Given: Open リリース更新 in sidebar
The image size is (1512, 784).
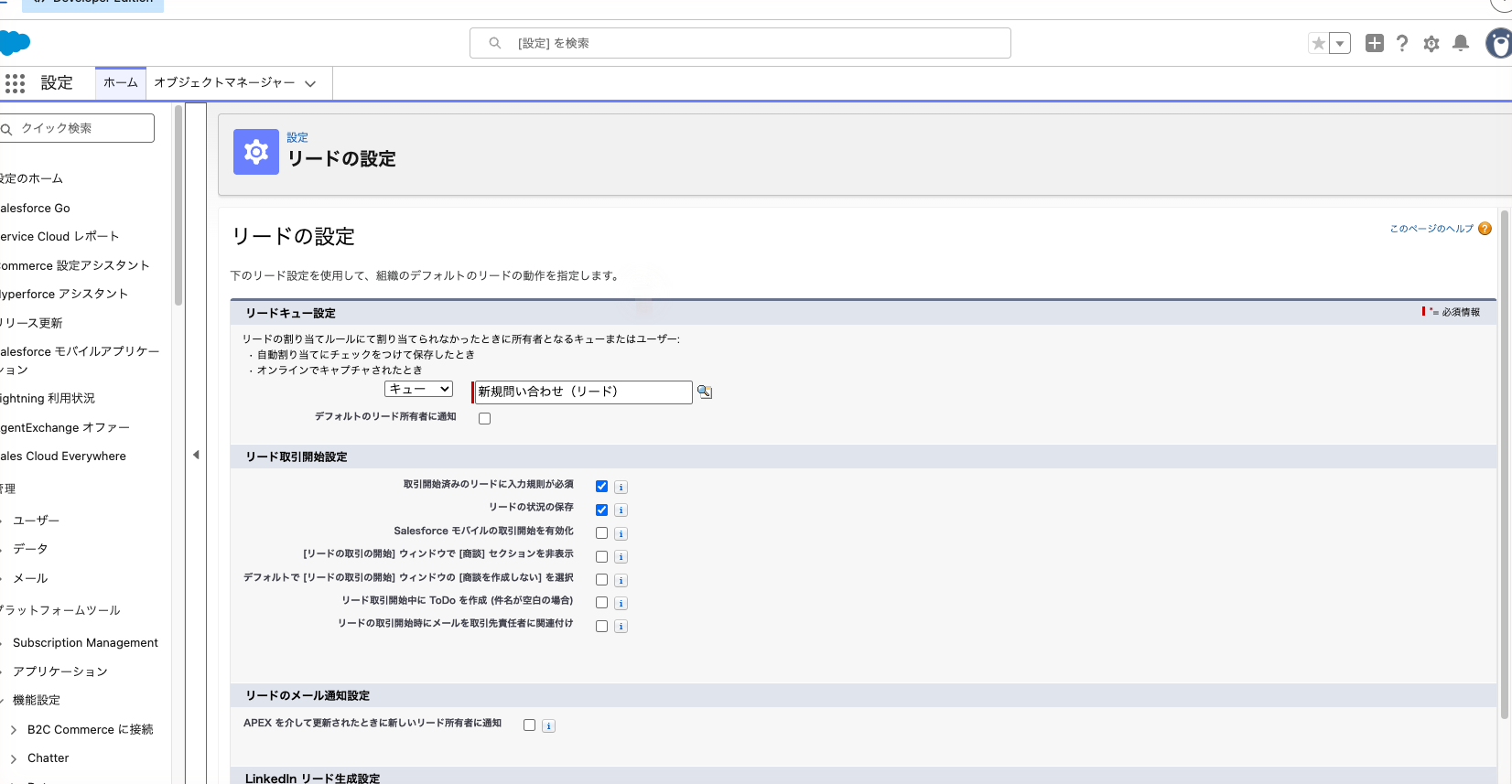Looking at the screenshot, I should [x=31, y=323].
